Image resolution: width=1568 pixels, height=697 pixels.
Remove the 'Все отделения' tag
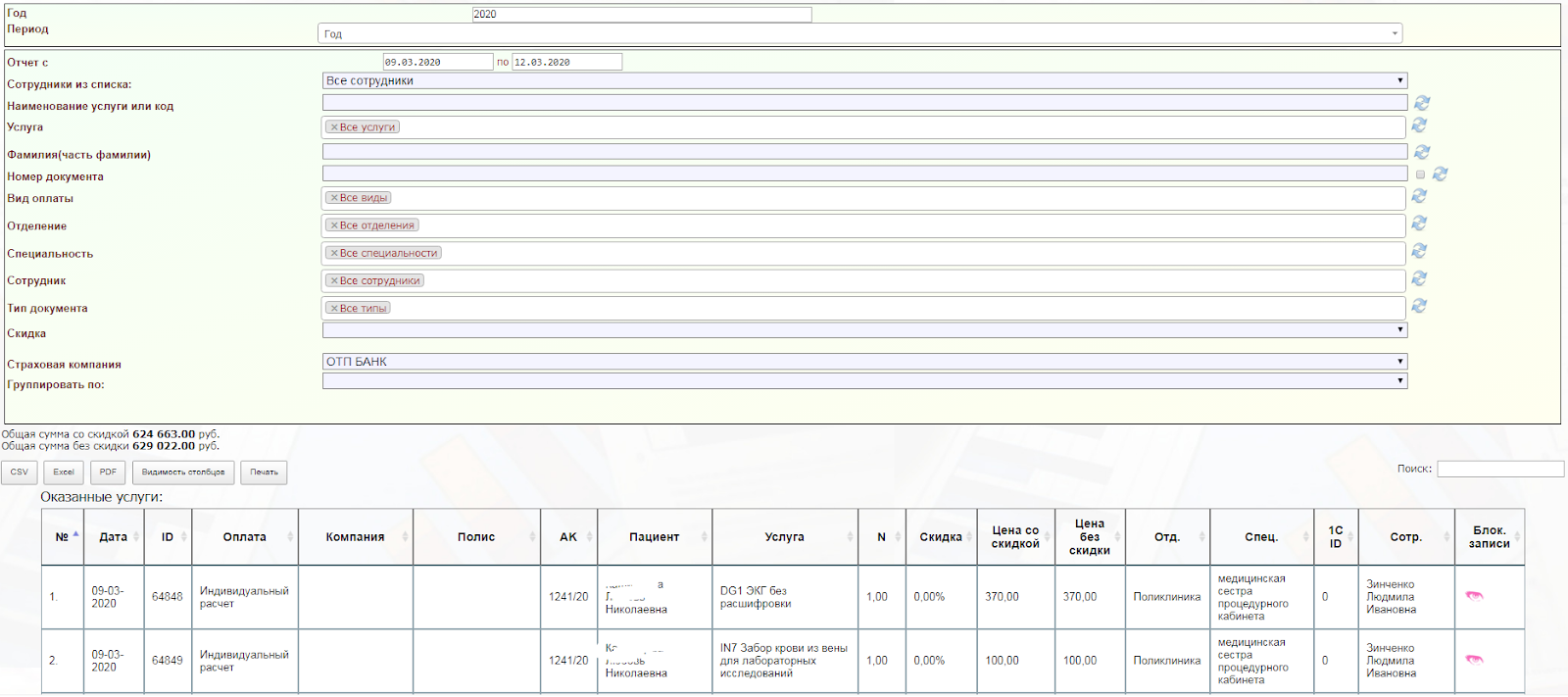[334, 225]
